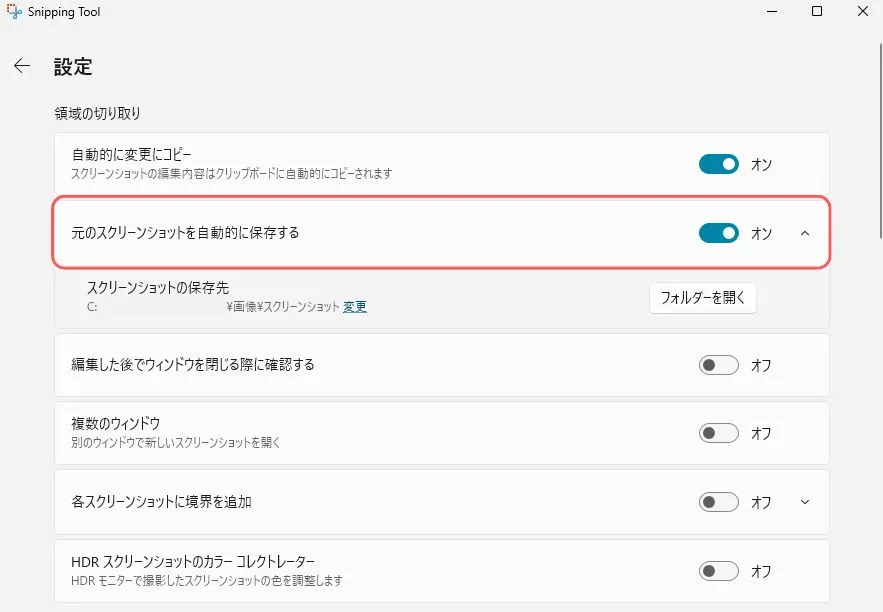Screen dimensions: 883x612
Task: Click the 設定 page title
Action: point(73,67)
